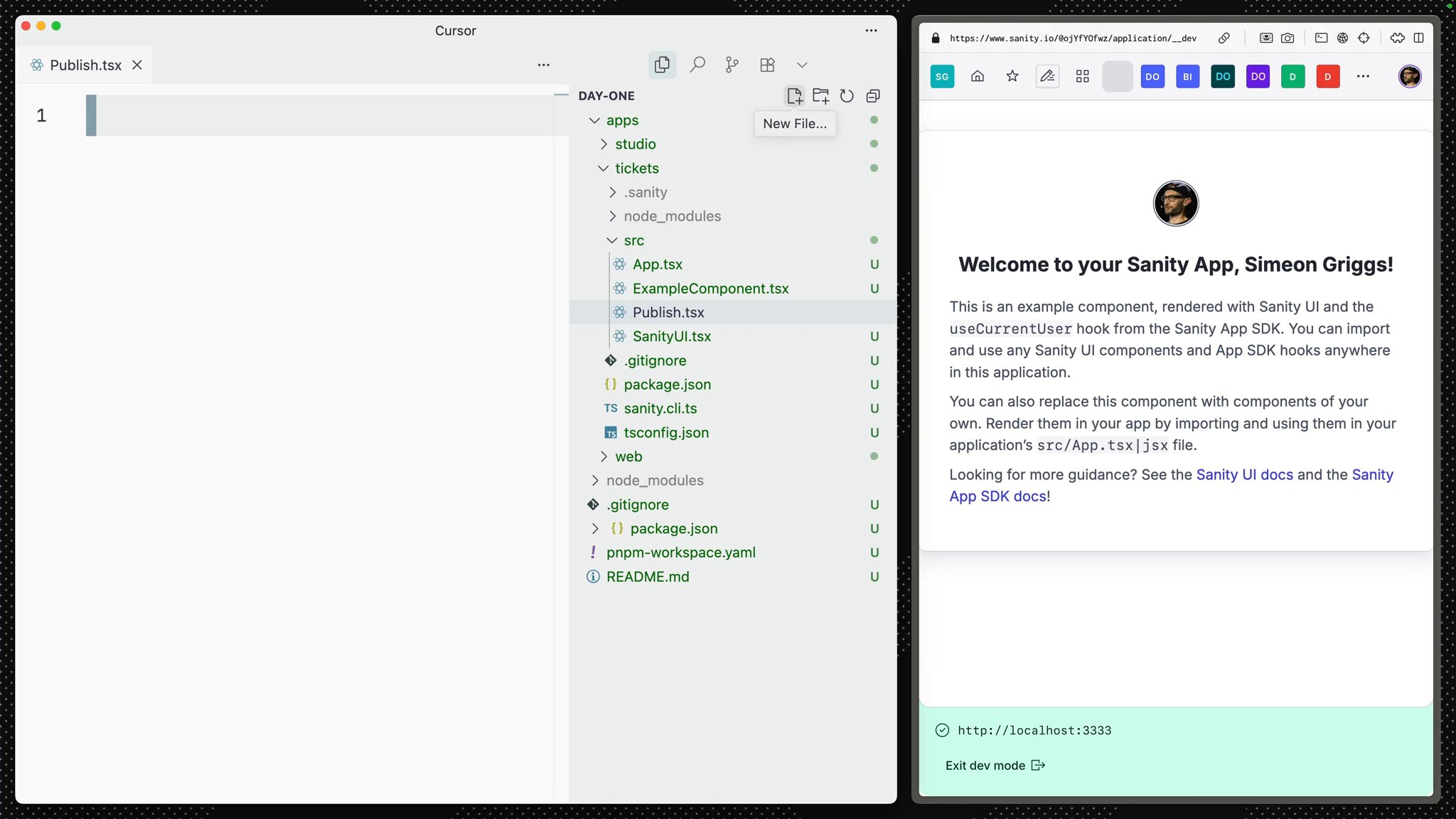Click Exit dev mode button
This screenshot has height=819, width=1456.
995,766
